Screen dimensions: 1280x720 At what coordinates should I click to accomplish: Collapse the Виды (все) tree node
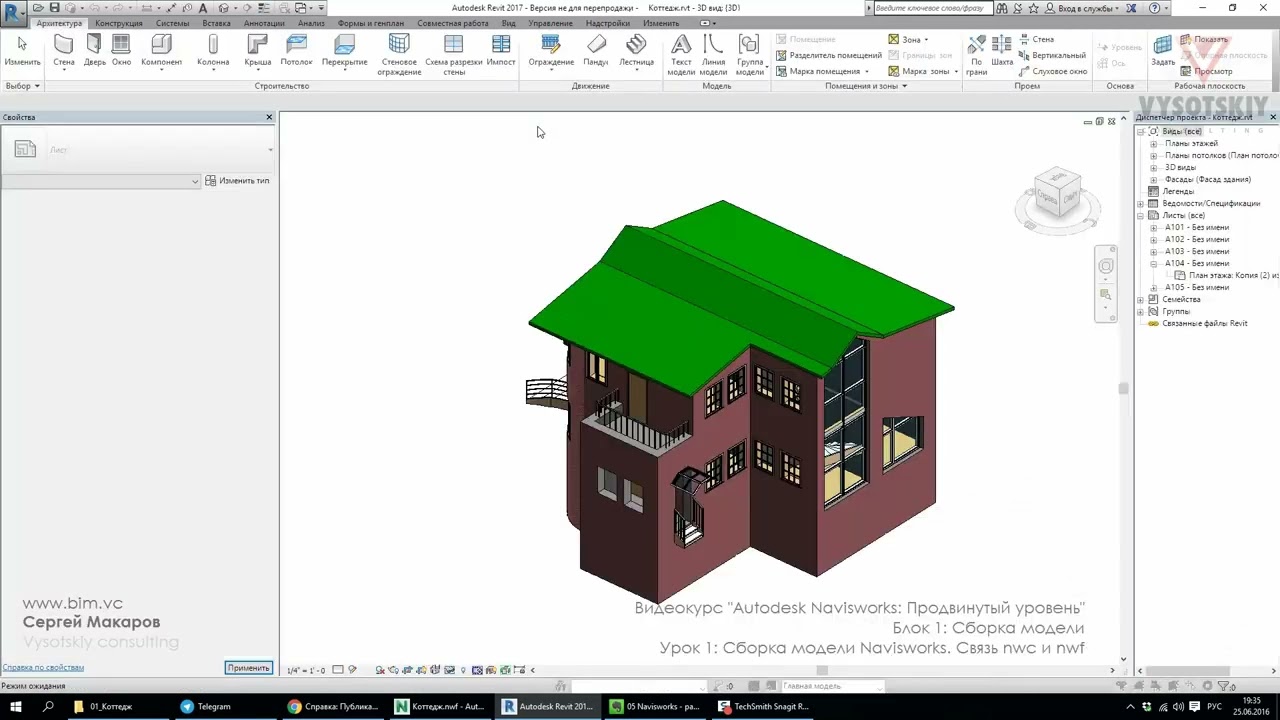tap(1141, 132)
